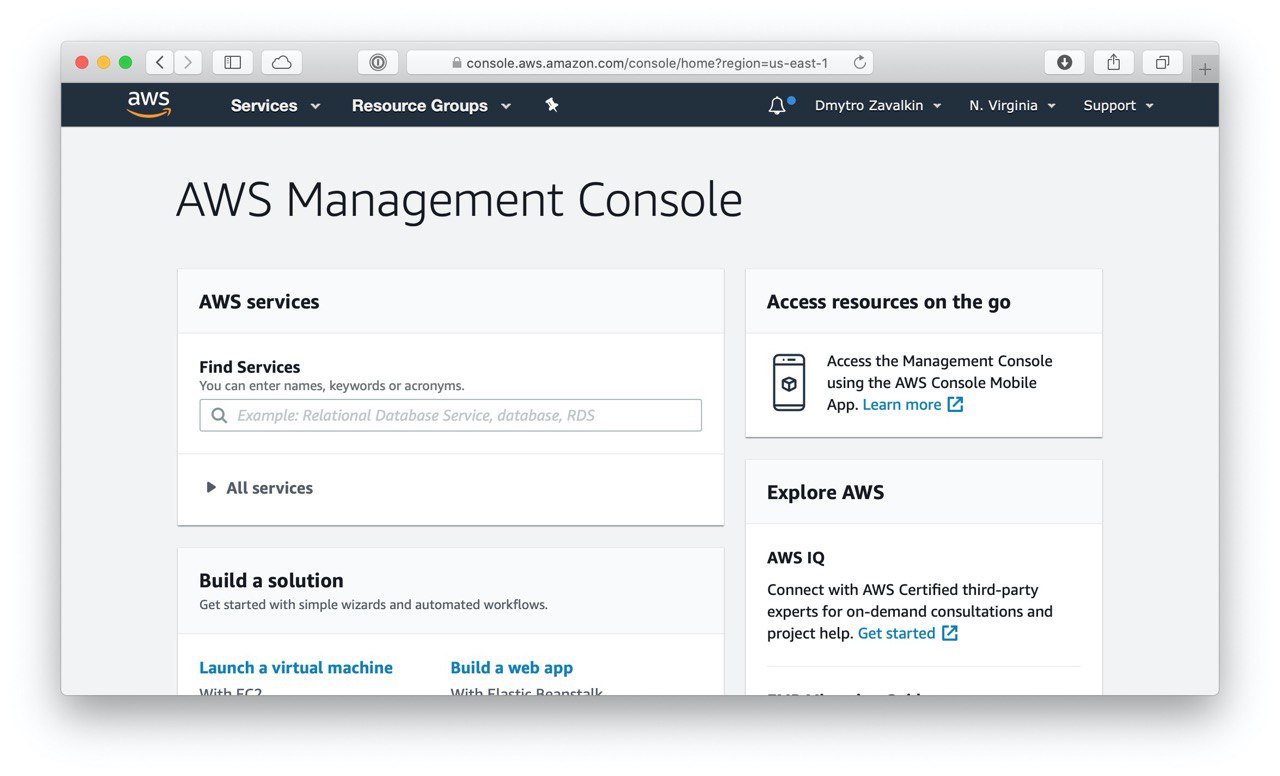This screenshot has width=1280, height=776.
Task: Open the Services dropdown menu
Action: click(275, 105)
